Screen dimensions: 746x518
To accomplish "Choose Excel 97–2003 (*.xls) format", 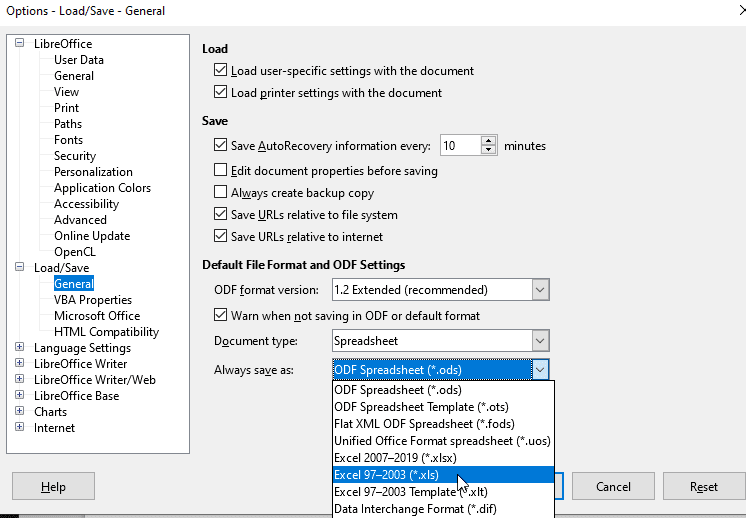I will pos(443,475).
